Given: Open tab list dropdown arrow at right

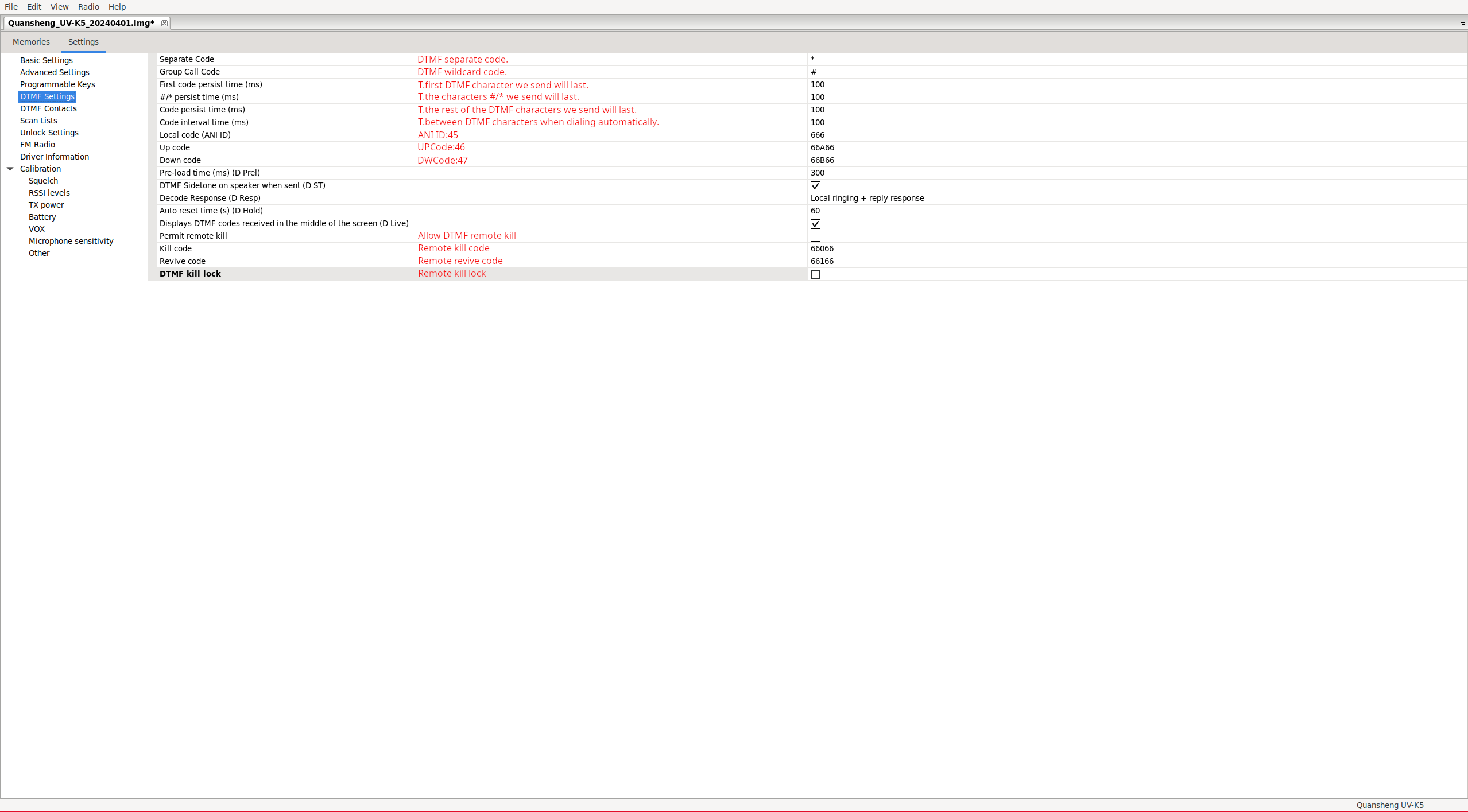Looking at the screenshot, I should click(1462, 24).
